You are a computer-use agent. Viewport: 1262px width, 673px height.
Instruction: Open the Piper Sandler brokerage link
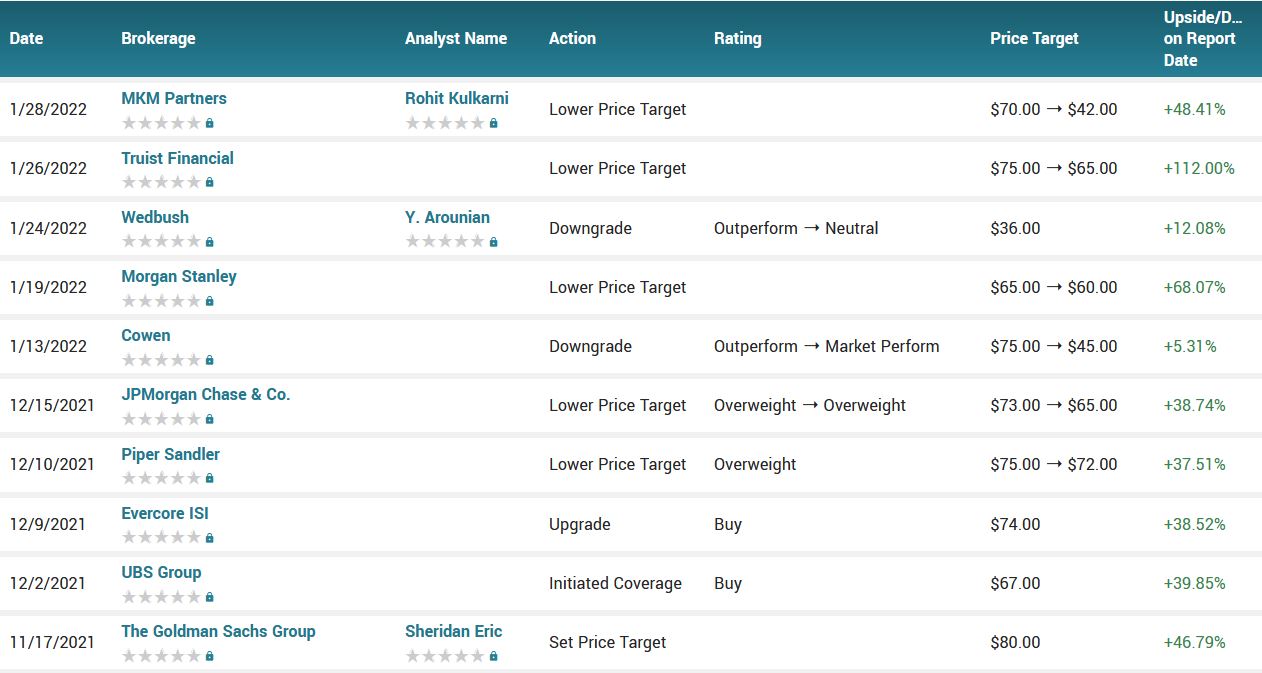pyautogui.click(x=170, y=454)
